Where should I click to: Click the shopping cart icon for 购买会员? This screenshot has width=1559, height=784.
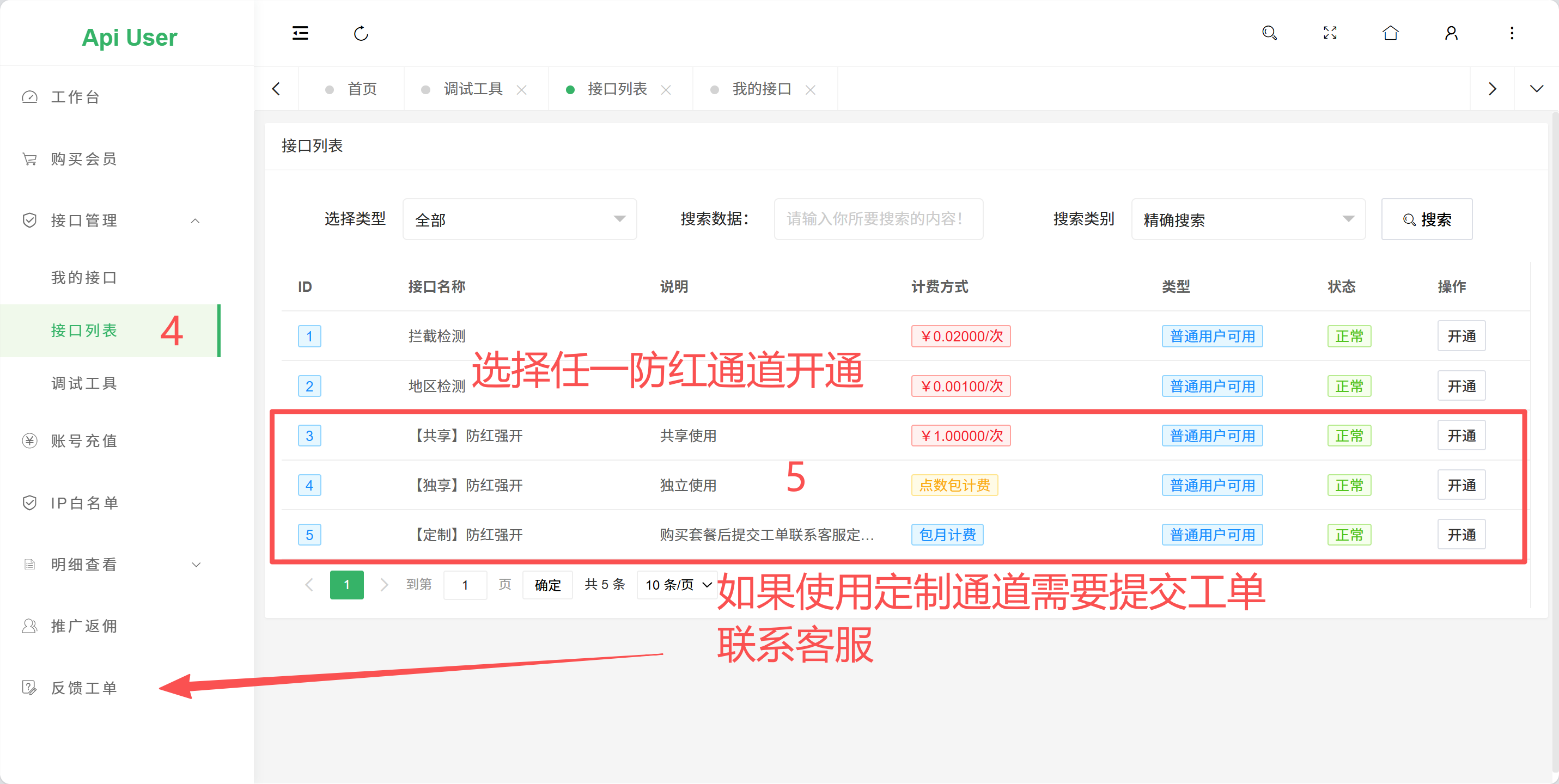pyautogui.click(x=29, y=158)
